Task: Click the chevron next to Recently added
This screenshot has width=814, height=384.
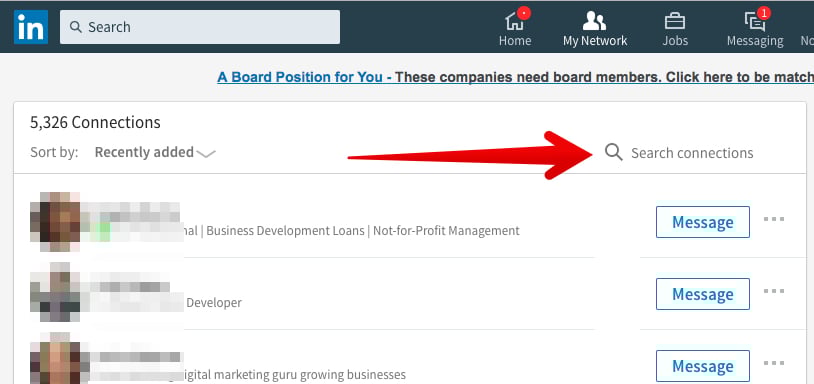Action: [206, 154]
